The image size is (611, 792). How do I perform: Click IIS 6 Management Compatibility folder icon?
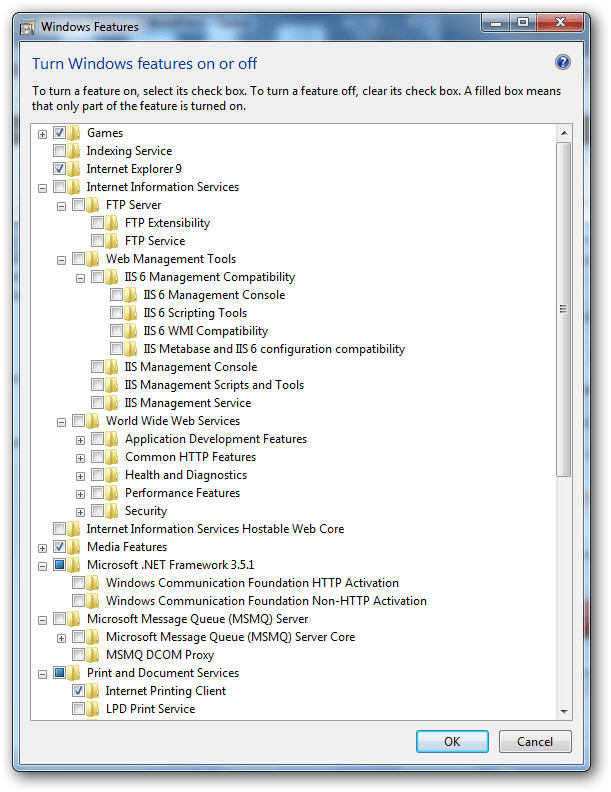(x=112, y=277)
